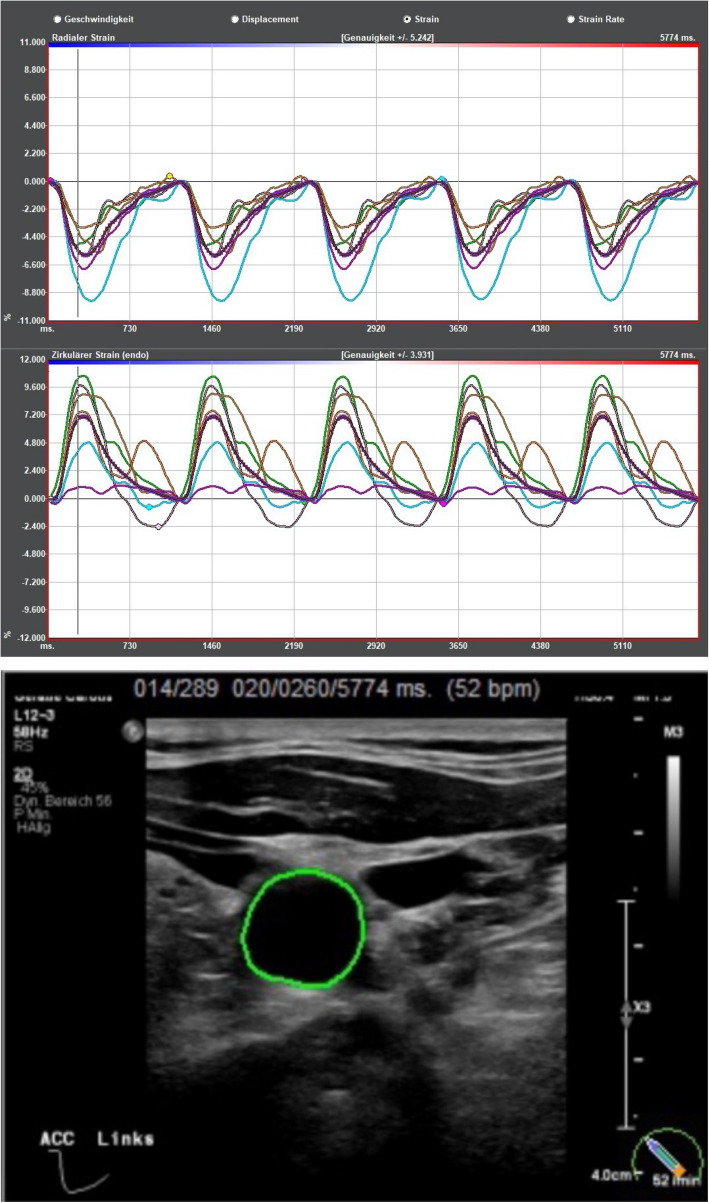Click the yellow peak marker on the radial chart

tap(170, 176)
